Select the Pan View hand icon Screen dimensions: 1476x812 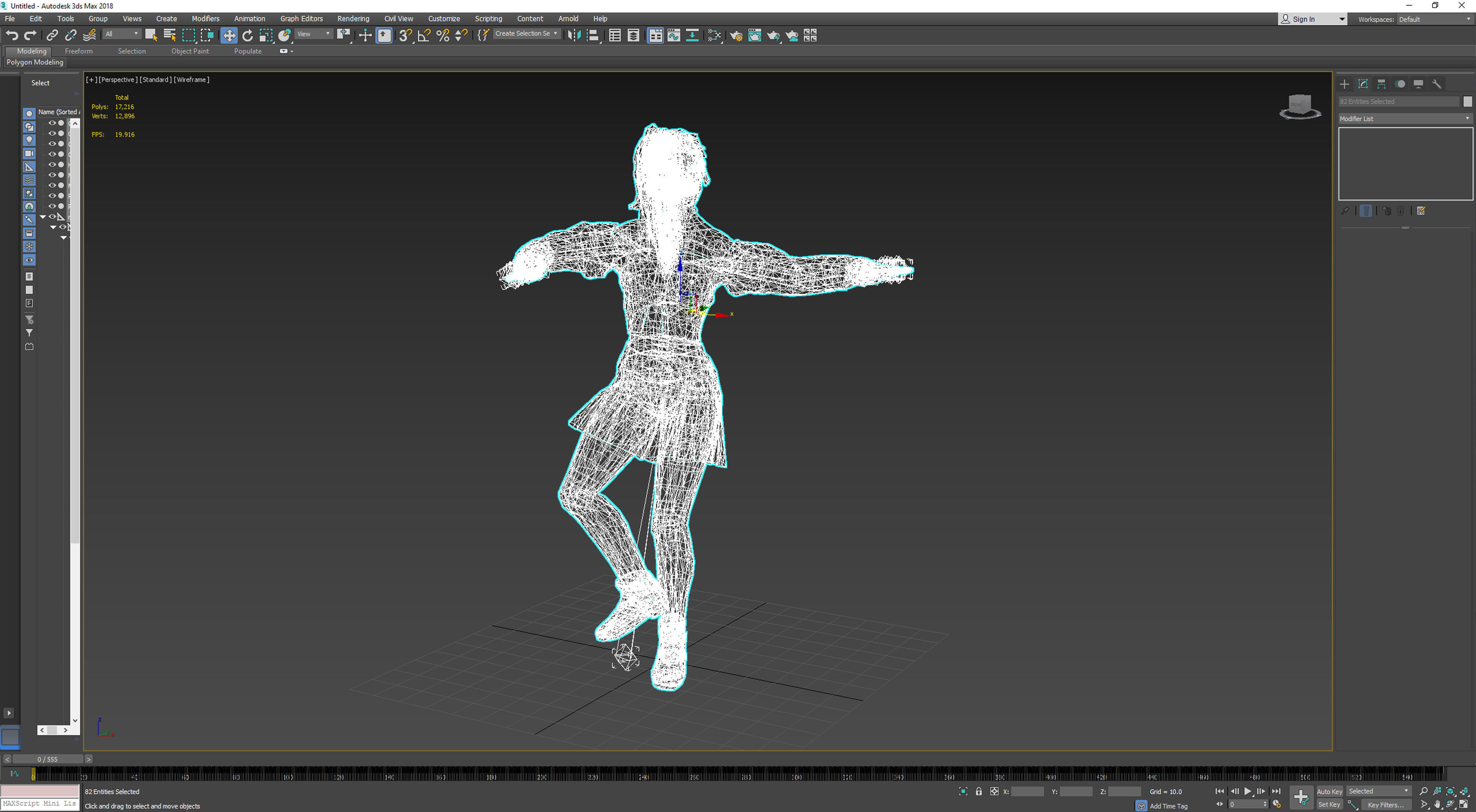[x=1437, y=805]
